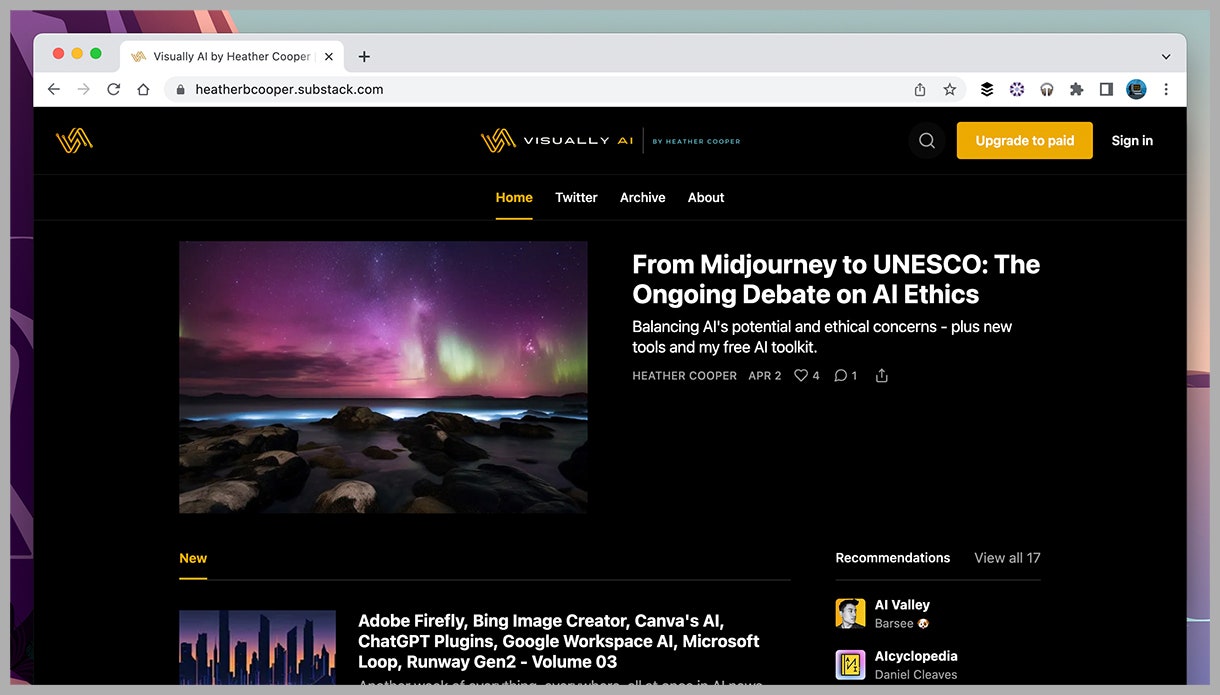Open the Twitter nav item

click(x=576, y=198)
